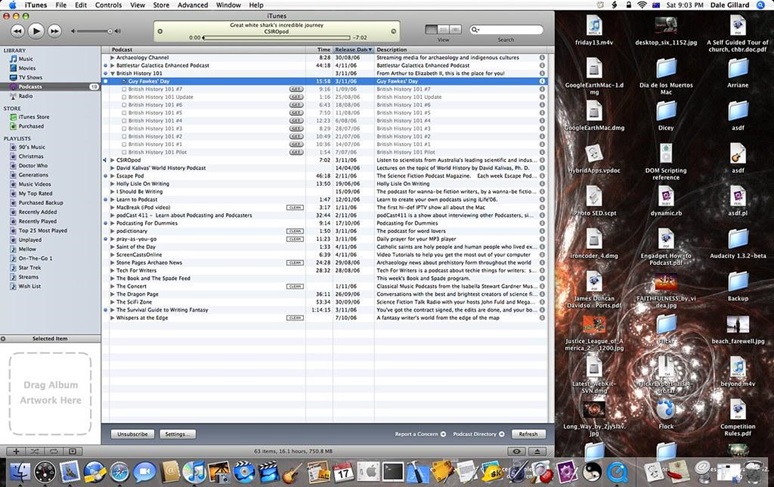Expand the CSIROpod podcast row

pyautogui.click(x=112, y=160)
